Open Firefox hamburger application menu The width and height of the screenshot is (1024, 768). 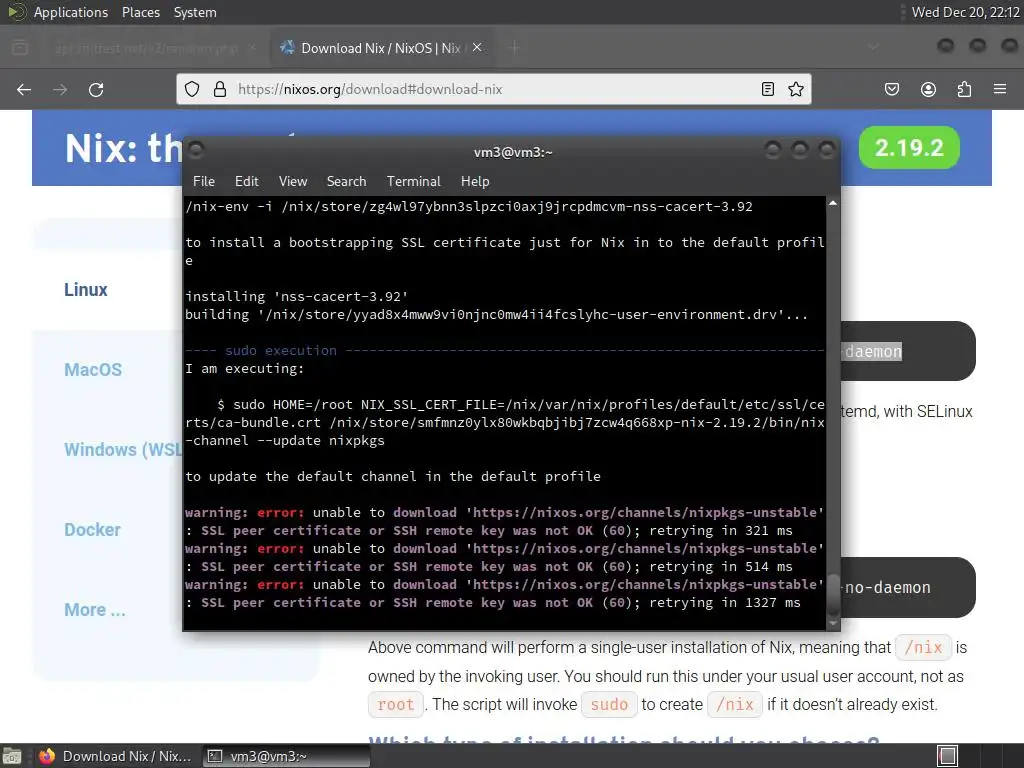[1000, 89]
